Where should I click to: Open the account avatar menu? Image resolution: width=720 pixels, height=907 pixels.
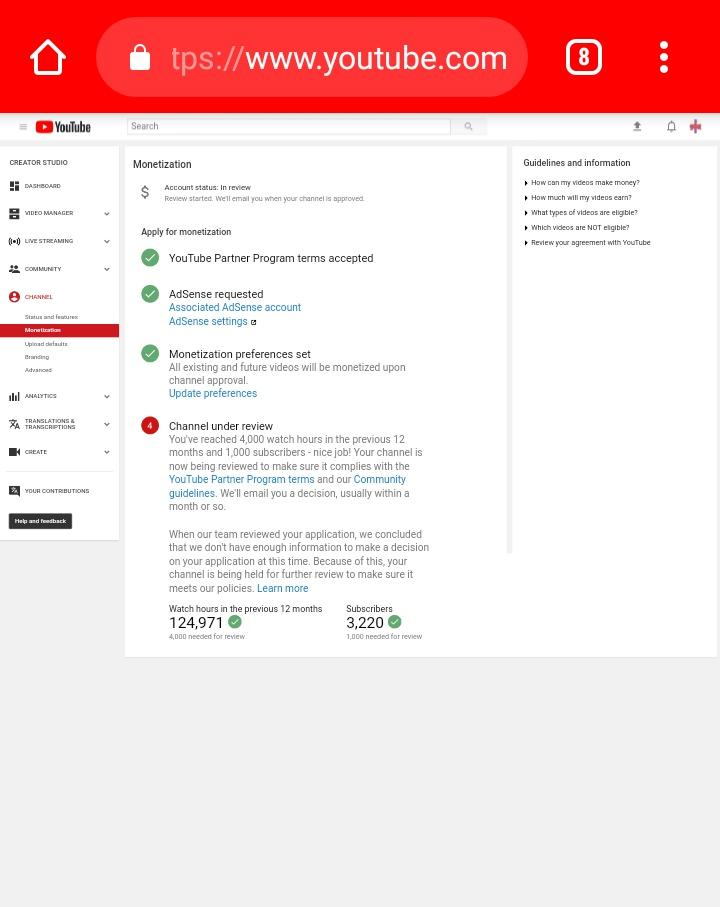(696, 126)
